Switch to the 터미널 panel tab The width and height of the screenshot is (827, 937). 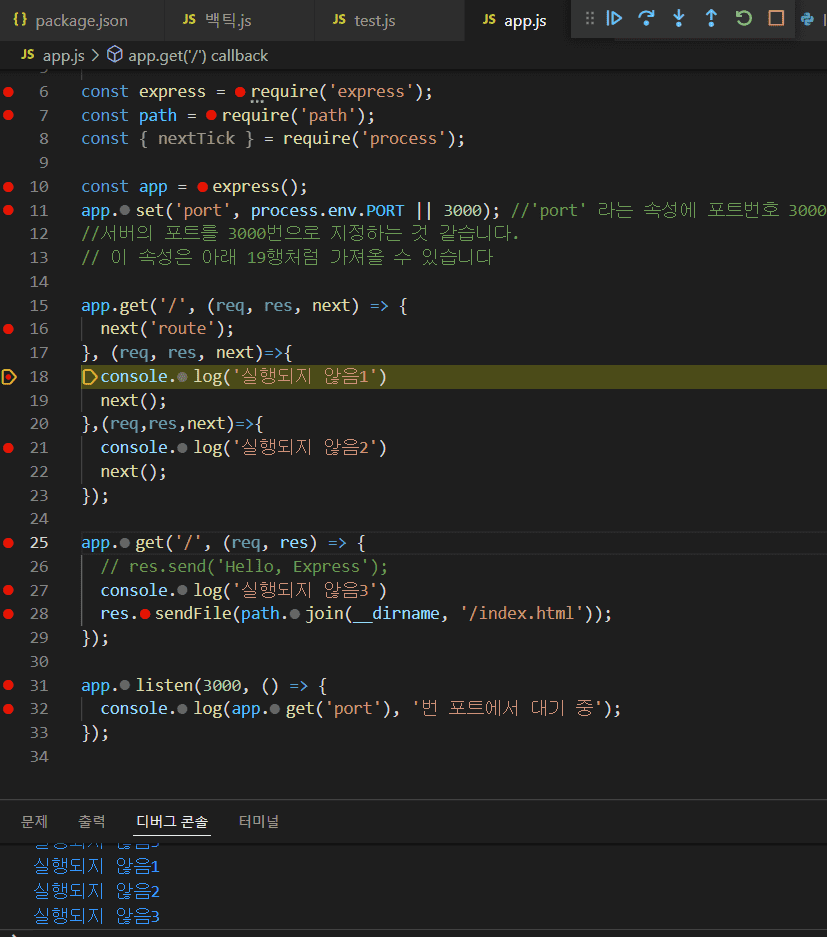259,822
